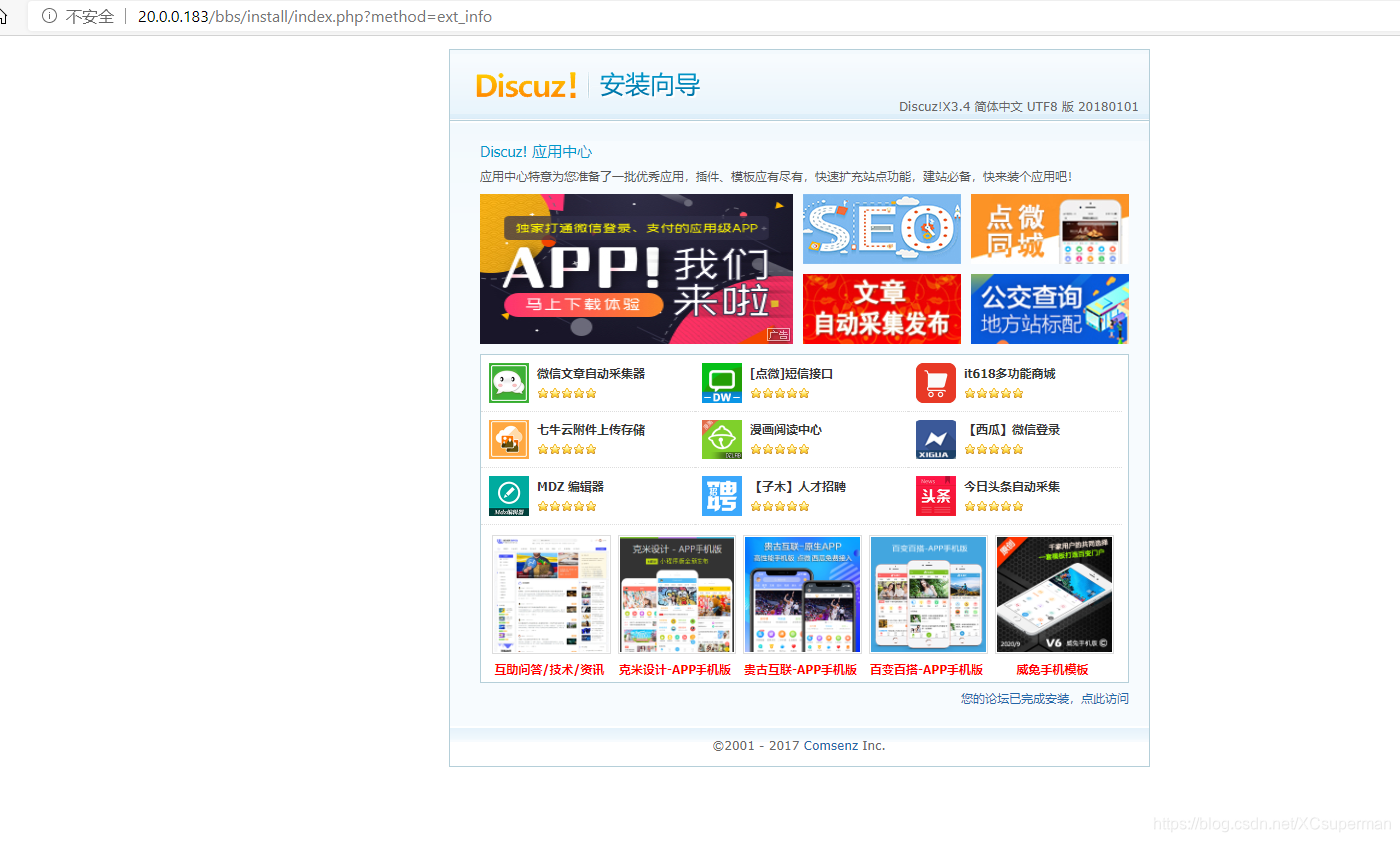Open the 七牛云附件上传存储 cloud icon
Image resolution: width=1400 pixels, height=842 pixels.
pos(509,439)
